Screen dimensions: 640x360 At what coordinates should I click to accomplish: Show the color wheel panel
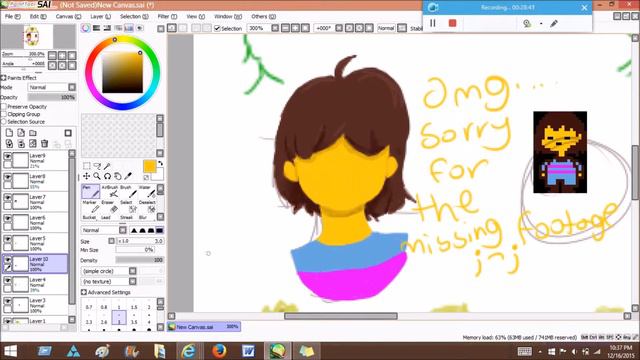click(86, 28)
